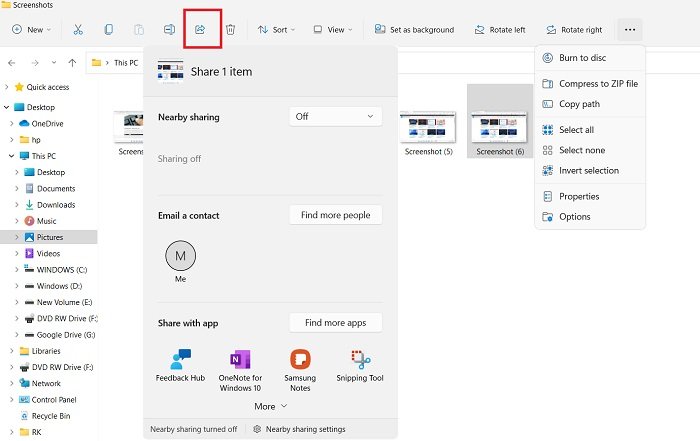This screenshot has height=441, width=700.
Task: Click the Delete trash icon
Action: [230, 30]
